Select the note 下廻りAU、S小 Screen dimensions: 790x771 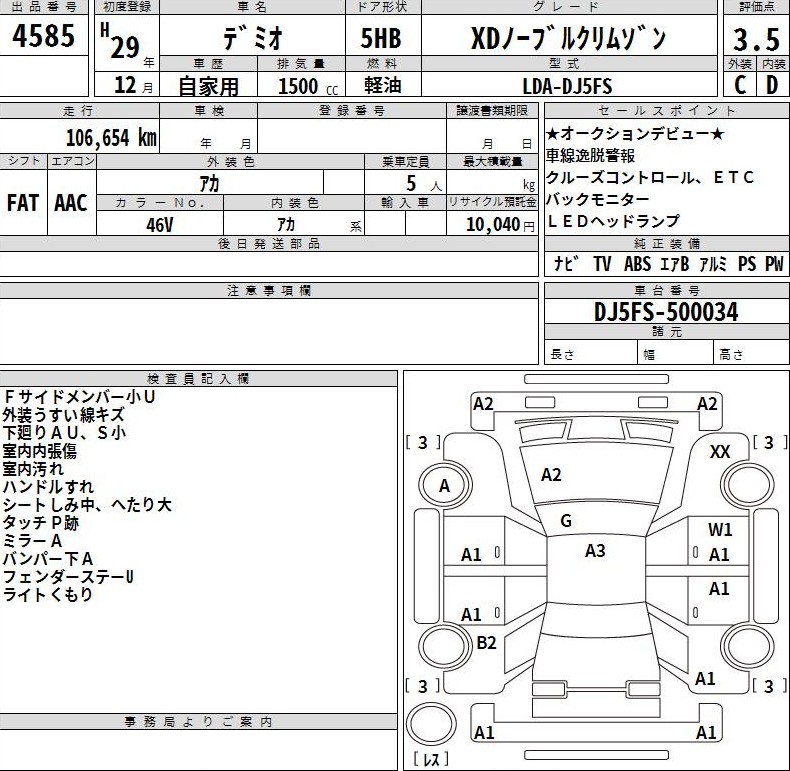pos(64,432)
